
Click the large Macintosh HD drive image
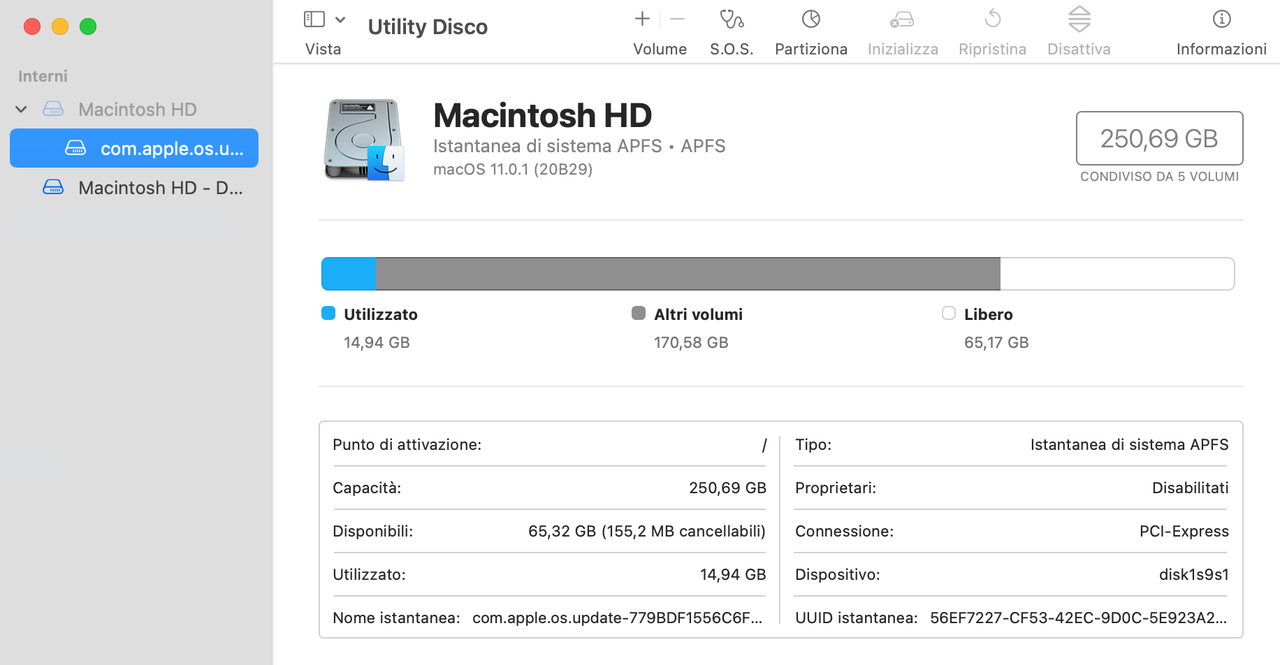(364, 140)
